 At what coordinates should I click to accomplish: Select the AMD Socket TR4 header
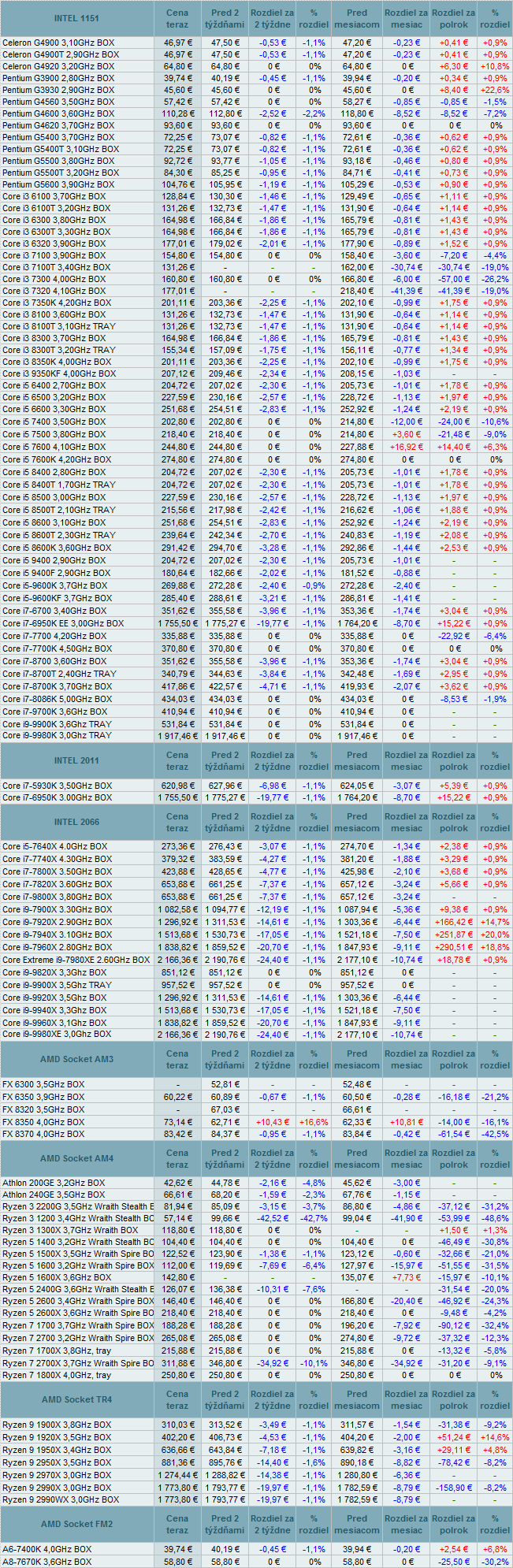tap(76, 1399)
